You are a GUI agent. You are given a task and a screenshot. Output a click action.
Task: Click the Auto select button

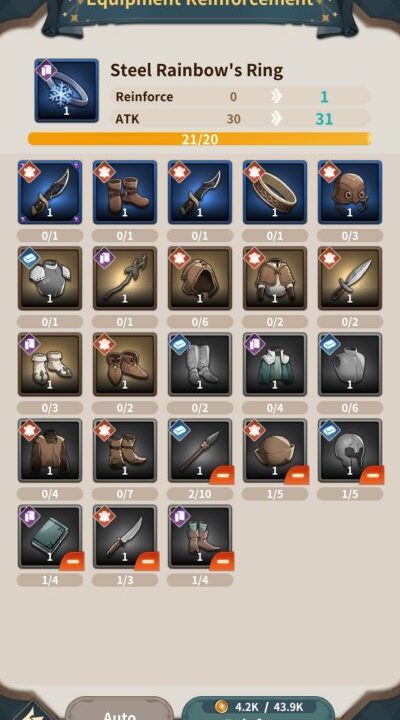pos(119,709)
